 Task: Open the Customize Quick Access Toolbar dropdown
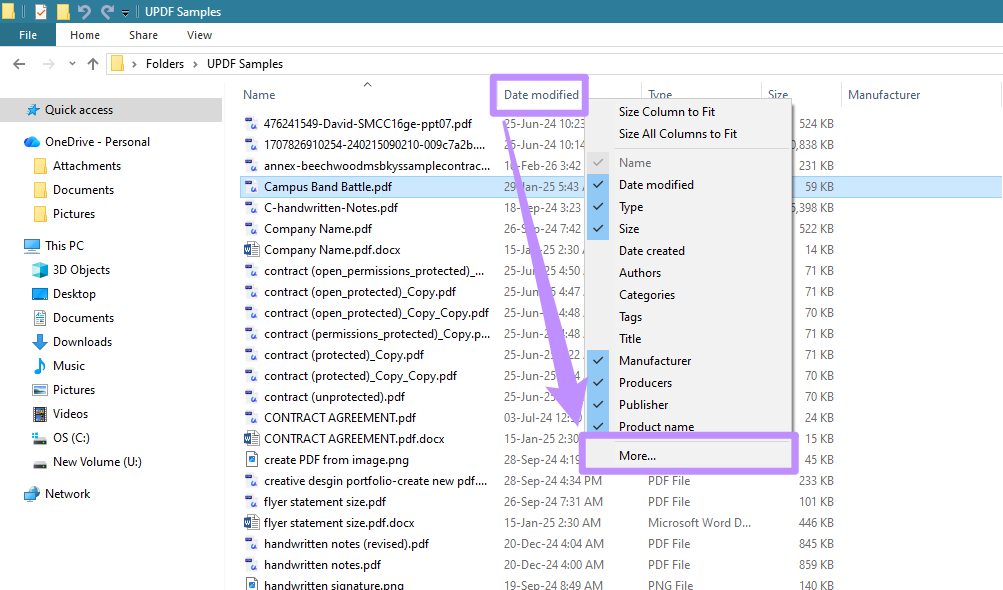point(125,12)
